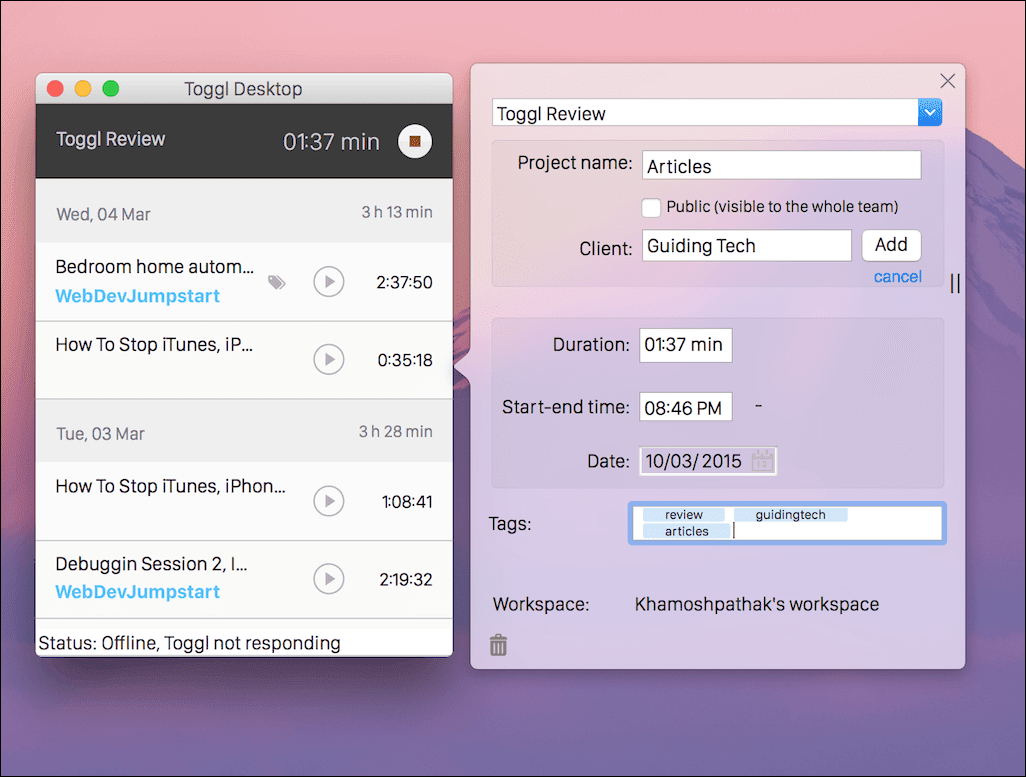Play the 1:08:41 How To Stop iTunes entry
The height and width of the screenshot is (777, 1026).
[328, 501]
